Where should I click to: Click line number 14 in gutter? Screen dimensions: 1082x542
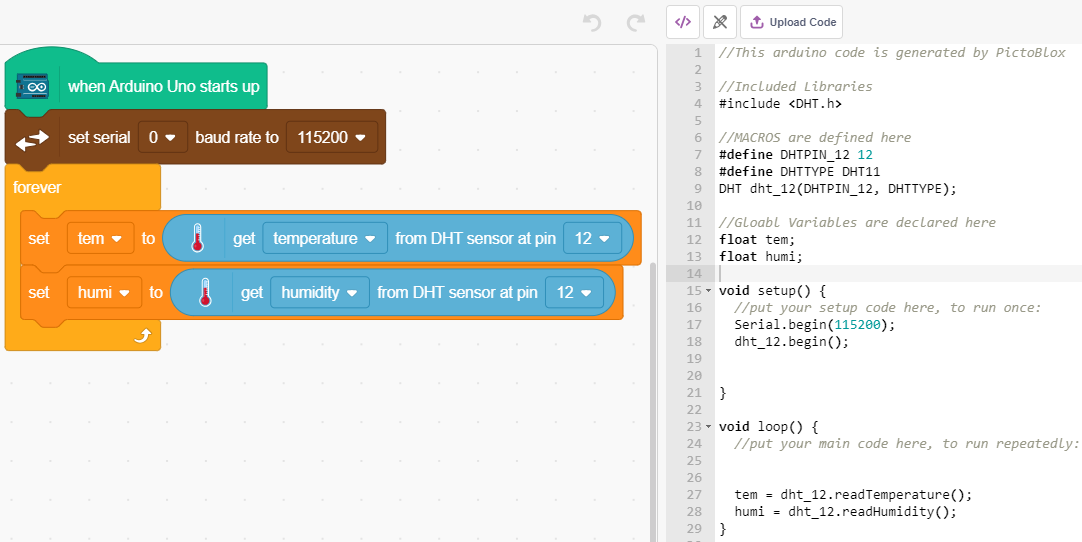(x=694, y=273)
